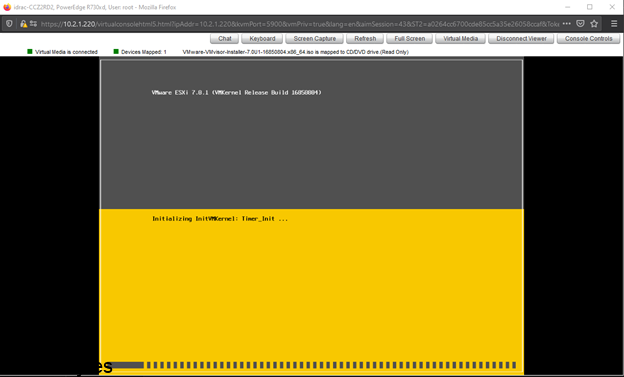
Task: Switch viewer to Full Screen
Action: [x=410, y=39]
